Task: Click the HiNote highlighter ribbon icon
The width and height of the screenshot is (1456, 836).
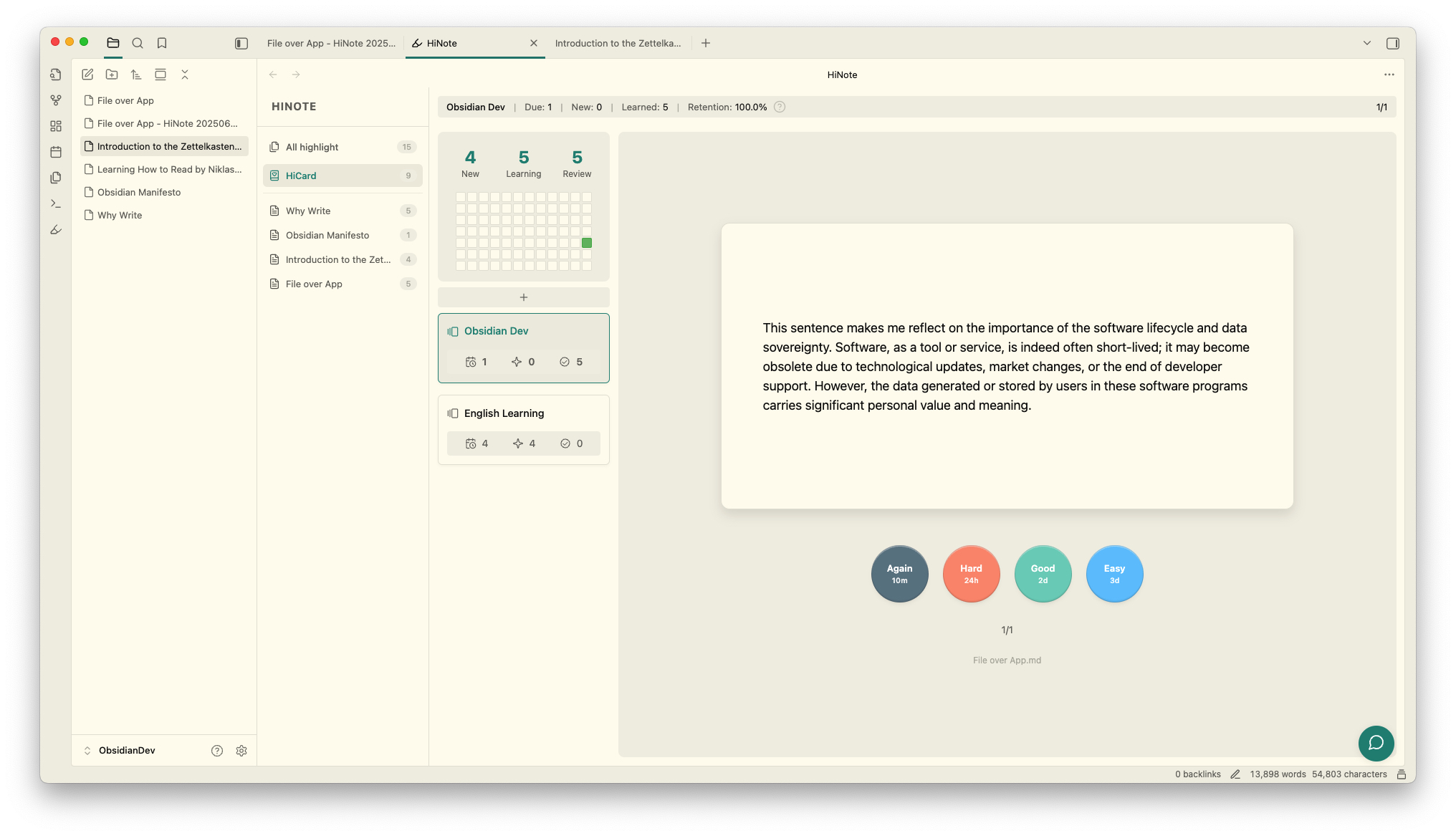Action: pos(56,230)
